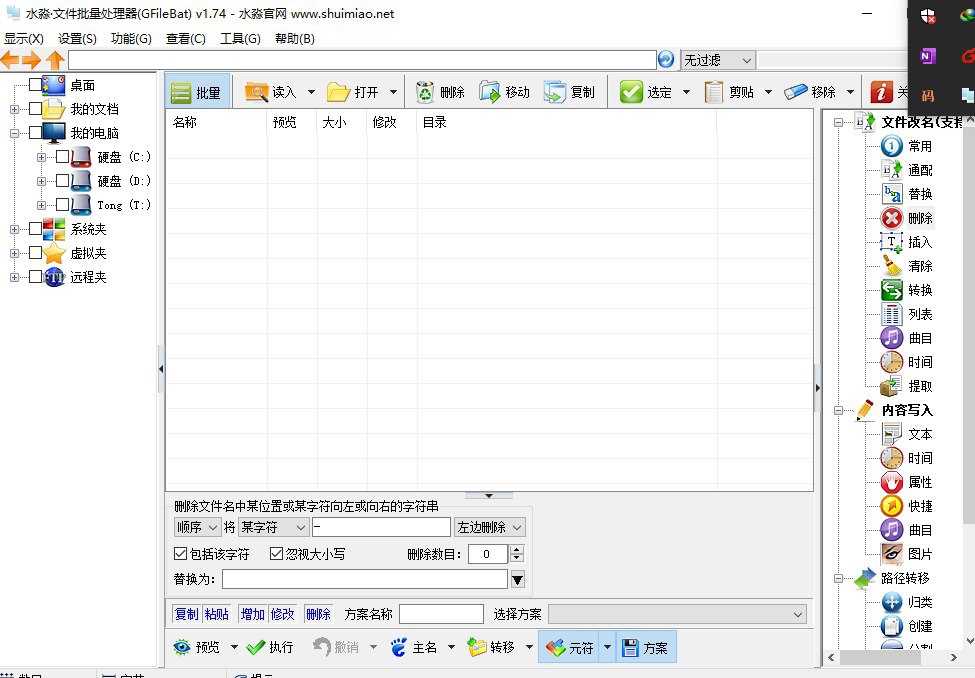This screenshot has height=678, width=975.
Task: Expand the 我的文档 tree node
Action: click(x=14, y=109)
